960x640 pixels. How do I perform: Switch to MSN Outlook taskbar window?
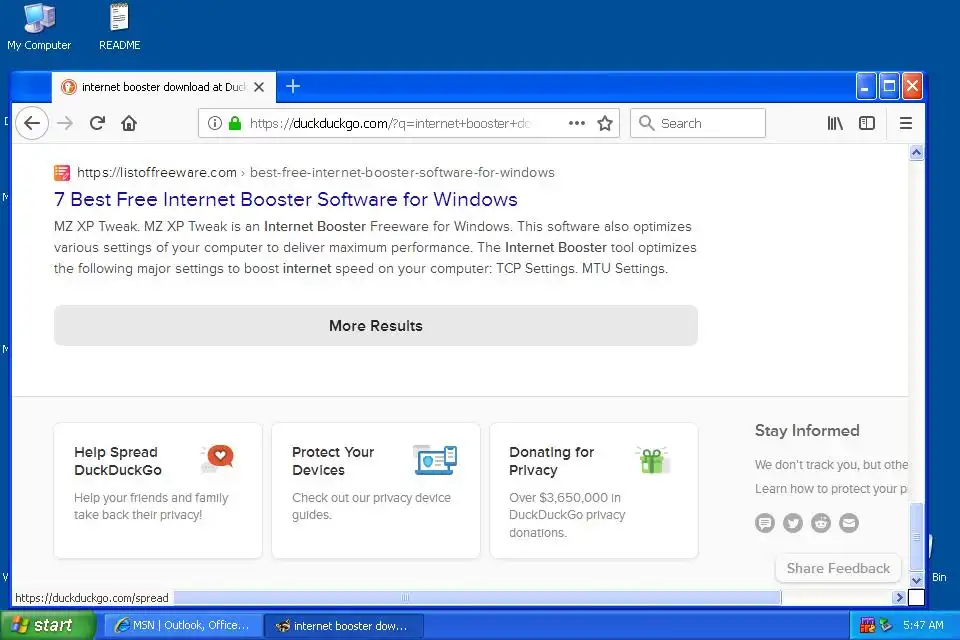182,625
